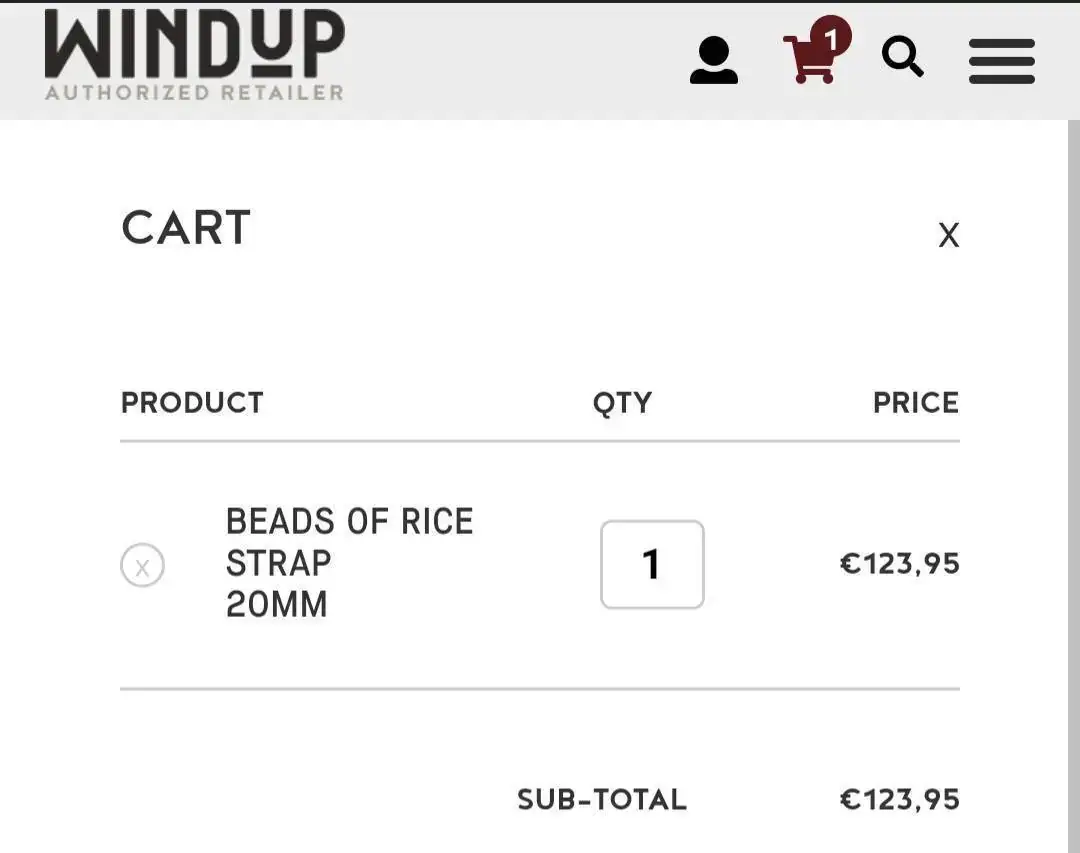Open the user account icon
1080x853 pixels.
pos(713,60)
